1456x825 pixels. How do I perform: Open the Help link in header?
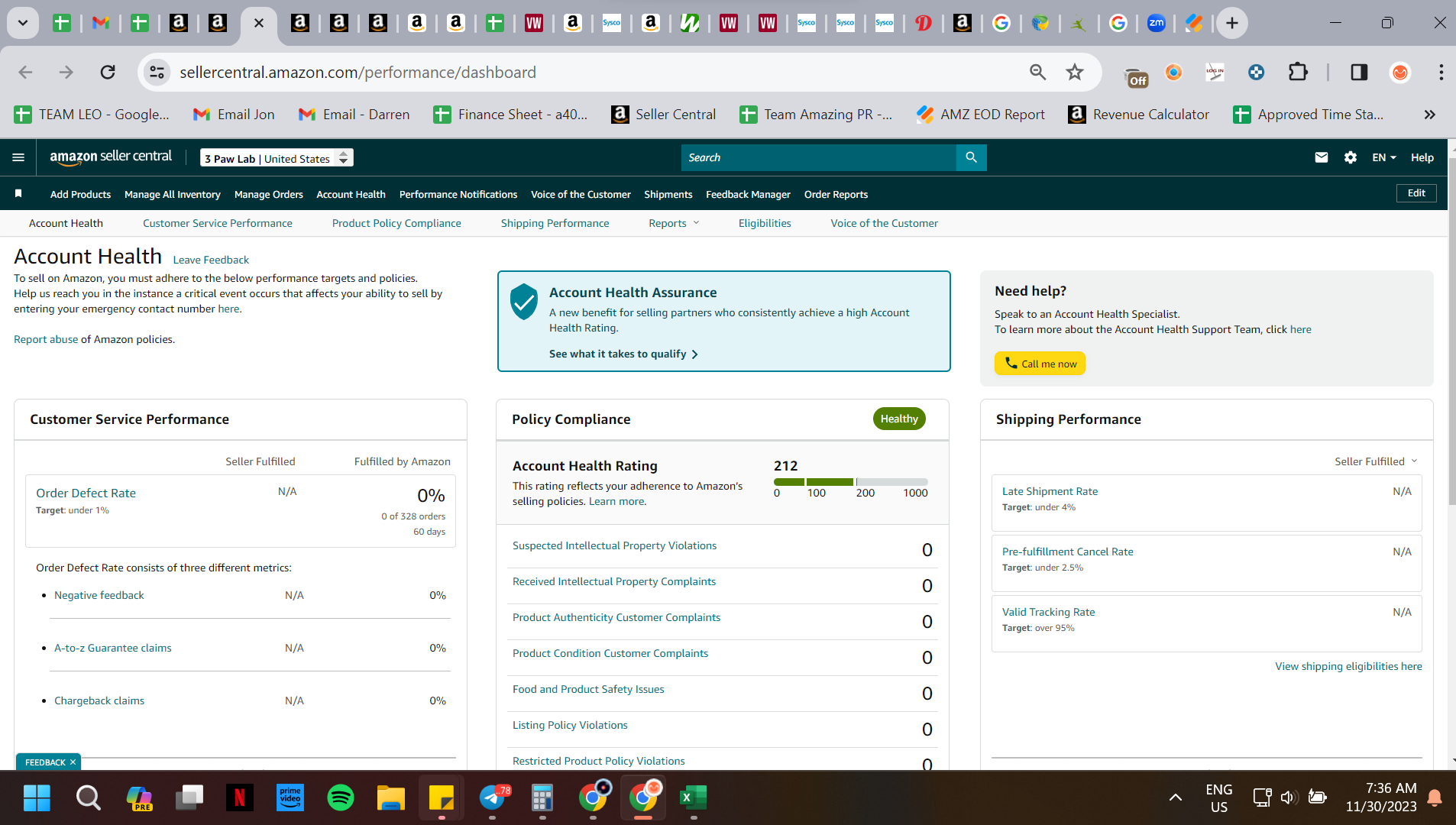[1422, 157]
